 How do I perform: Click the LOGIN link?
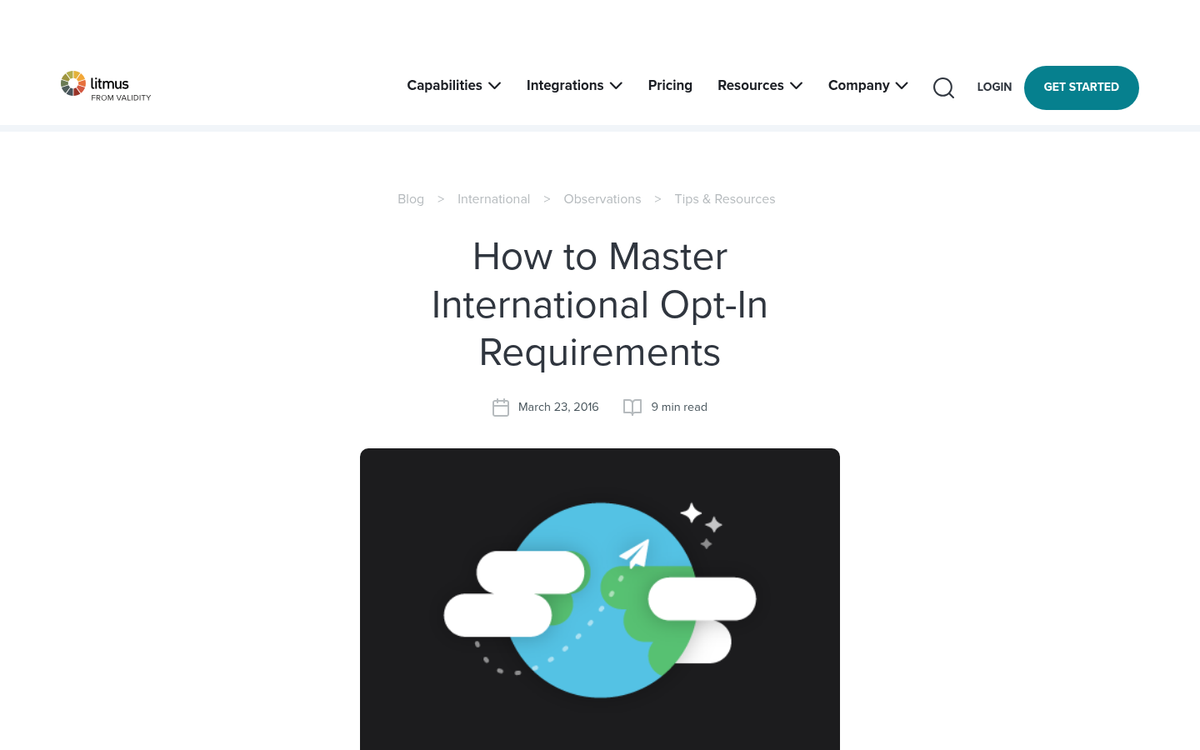[x=994, y=87]
